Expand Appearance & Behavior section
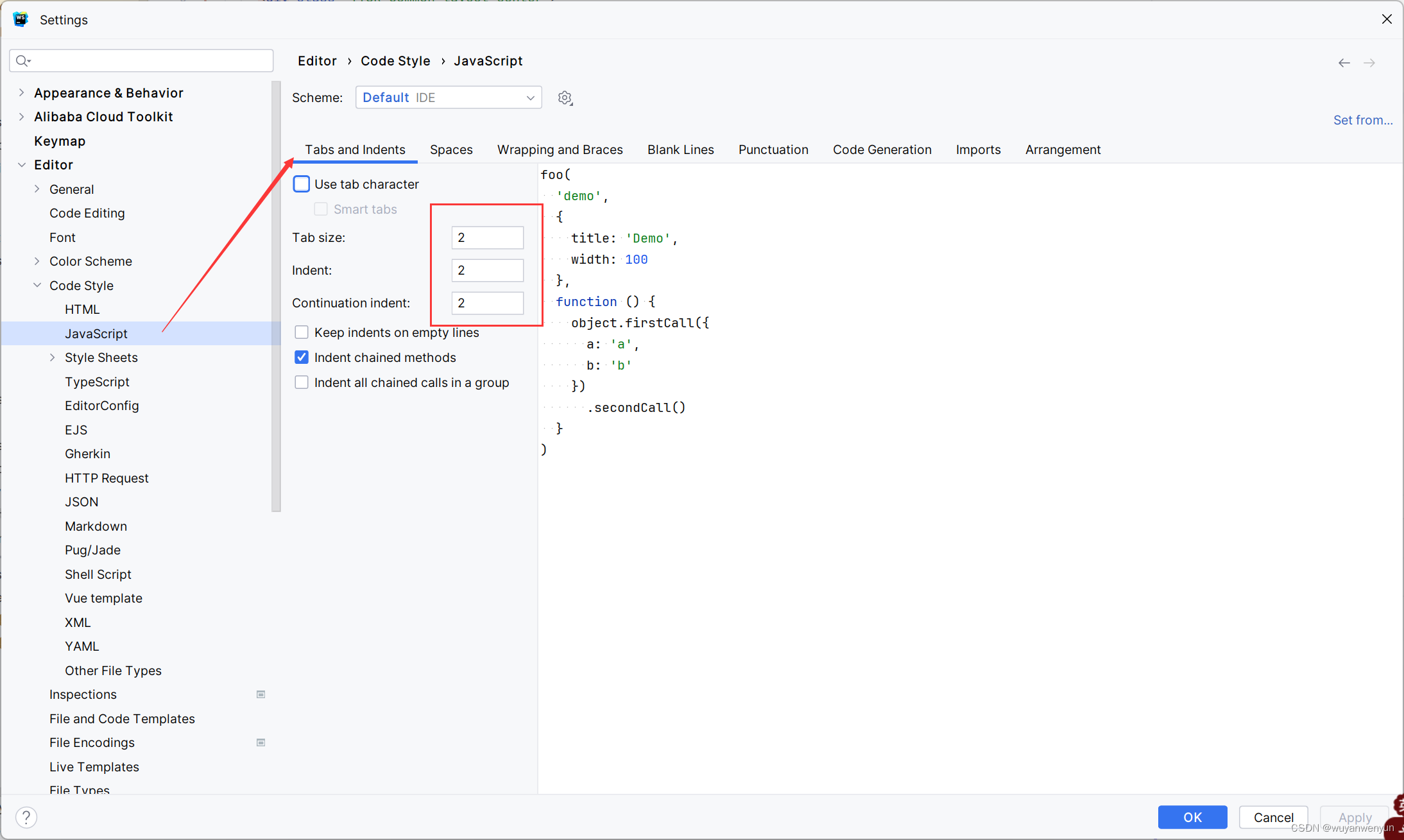Screen dimensions: 1404x840 click(22, 92)
